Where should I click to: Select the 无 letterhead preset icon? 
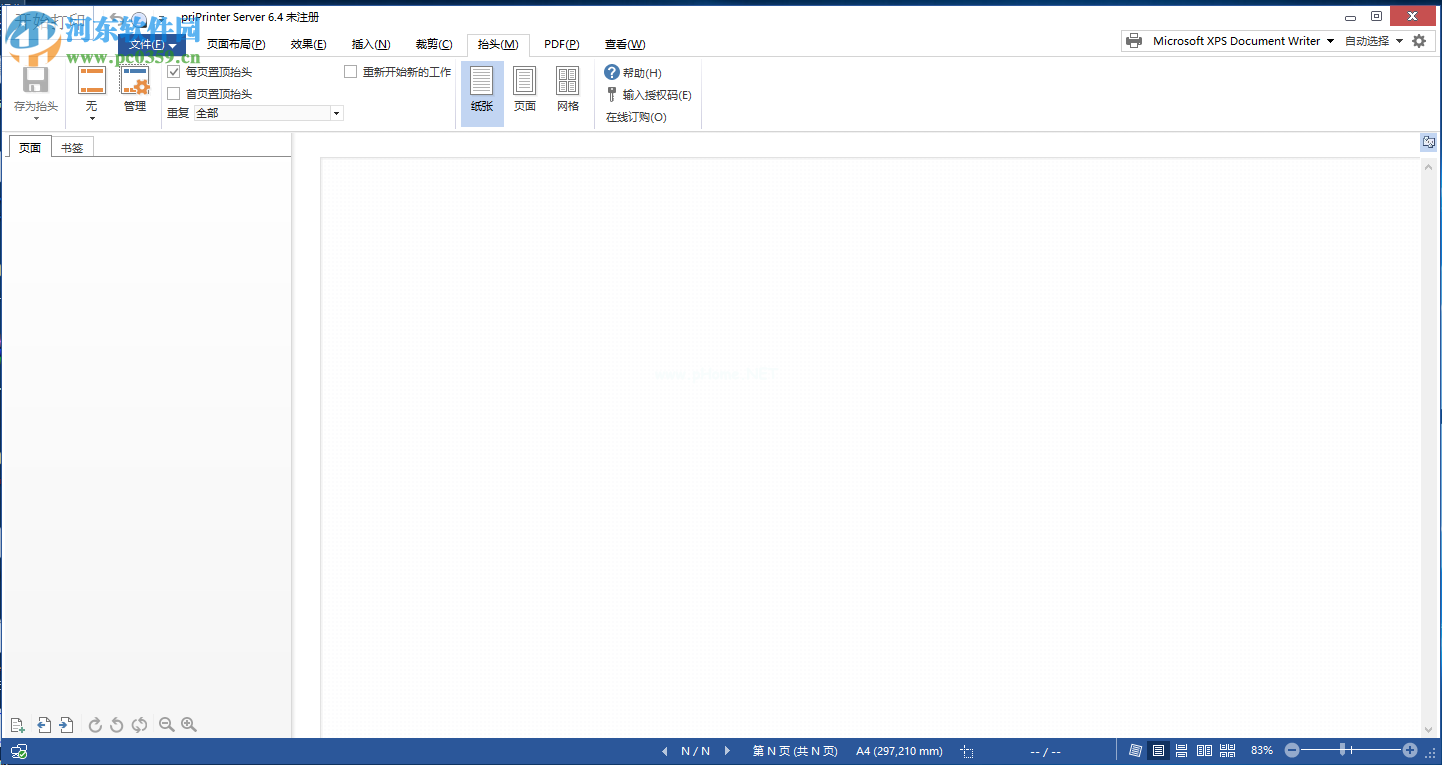[x=92, y=81]
